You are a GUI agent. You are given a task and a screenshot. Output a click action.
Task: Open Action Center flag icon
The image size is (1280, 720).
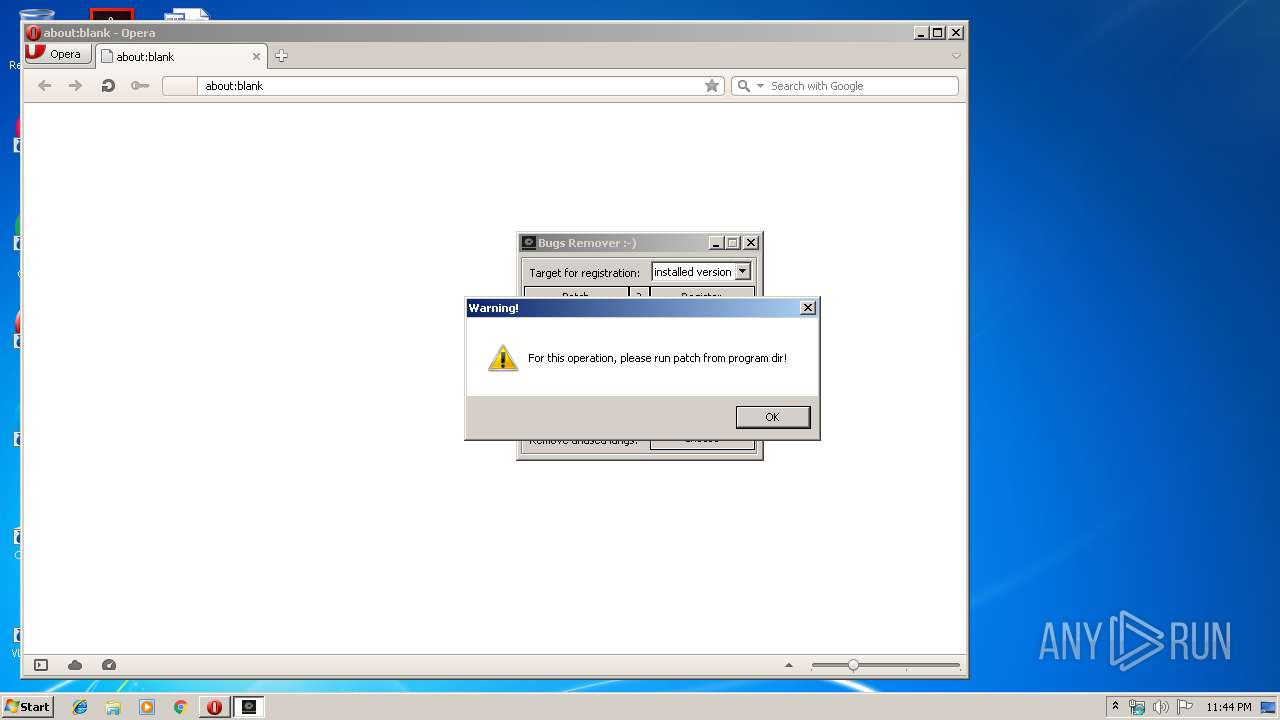click(1185, 707)
